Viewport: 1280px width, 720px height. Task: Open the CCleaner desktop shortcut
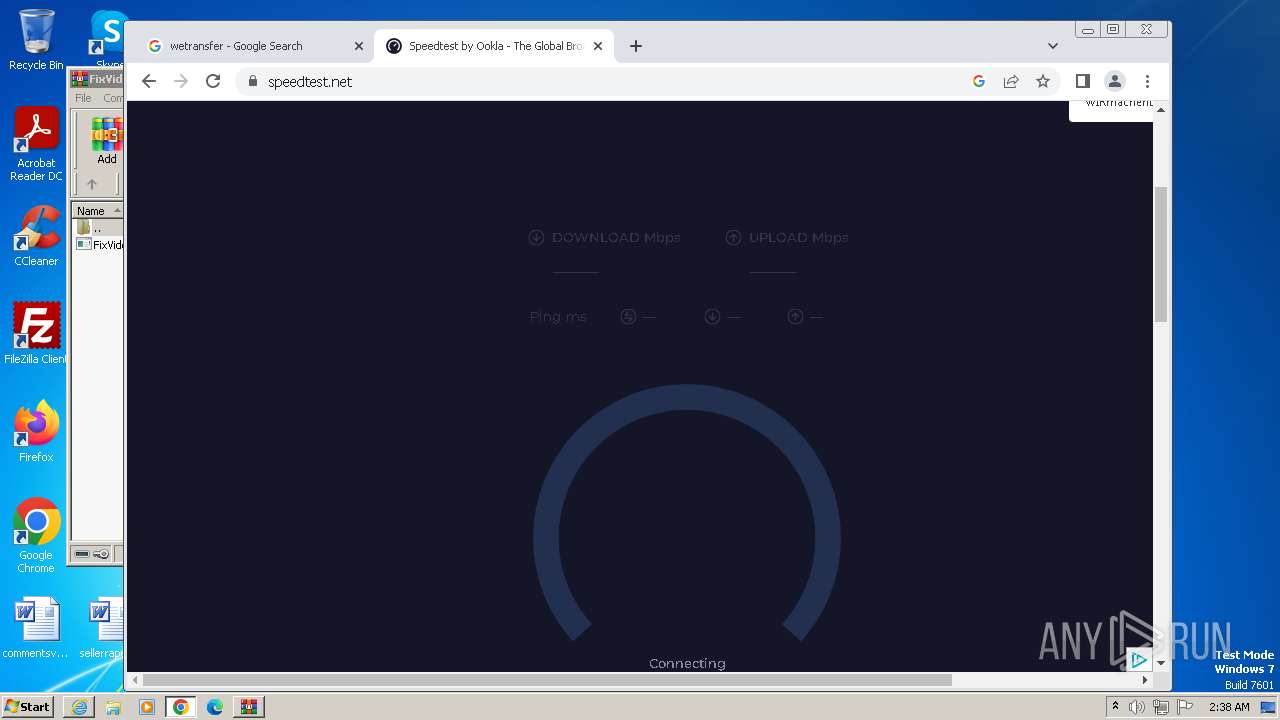(36, 236)
